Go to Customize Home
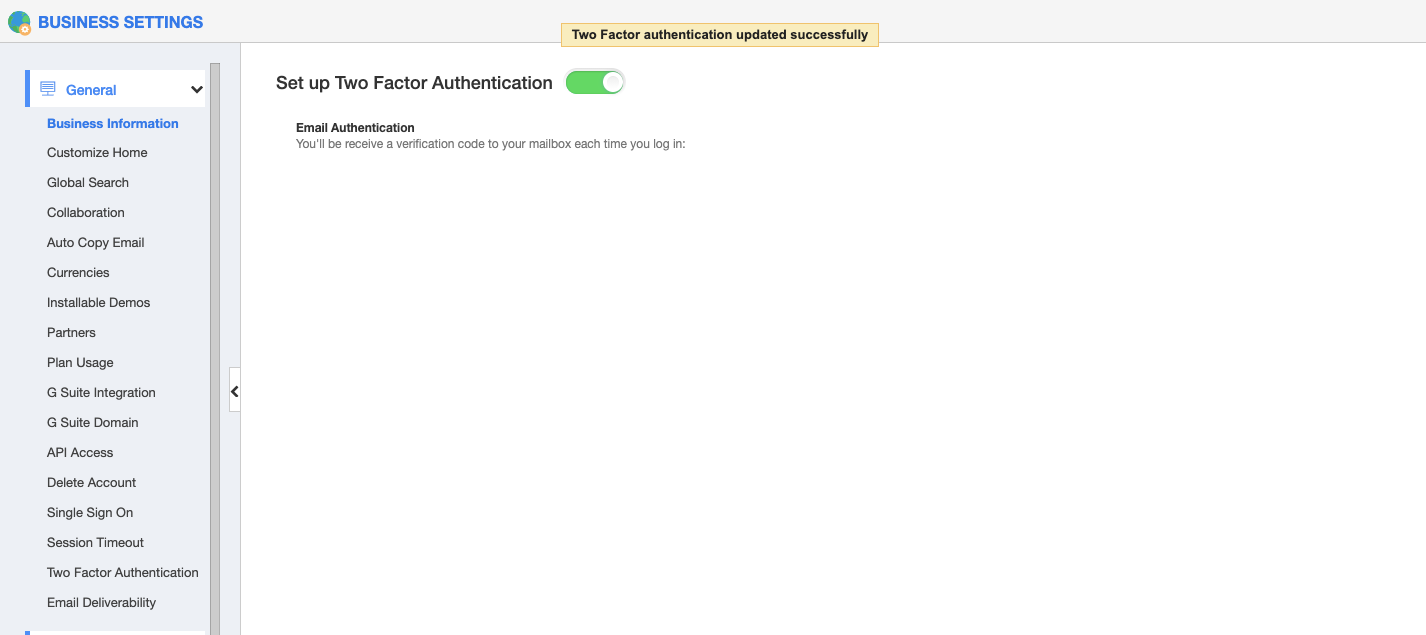Image resolution: width=1426 pixels, height=635 pixels. tap(97, 152)
